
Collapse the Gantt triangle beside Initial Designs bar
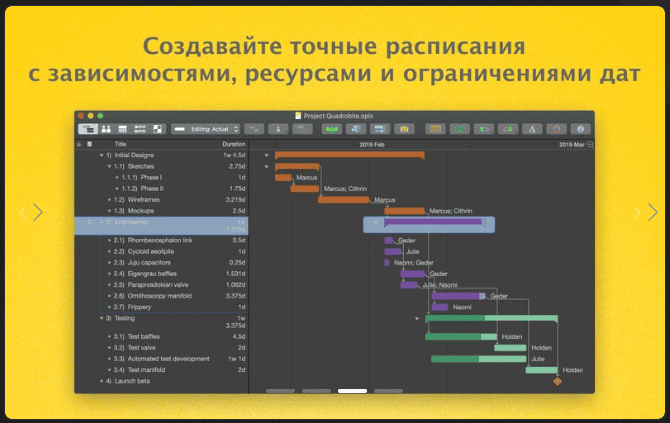266,156
